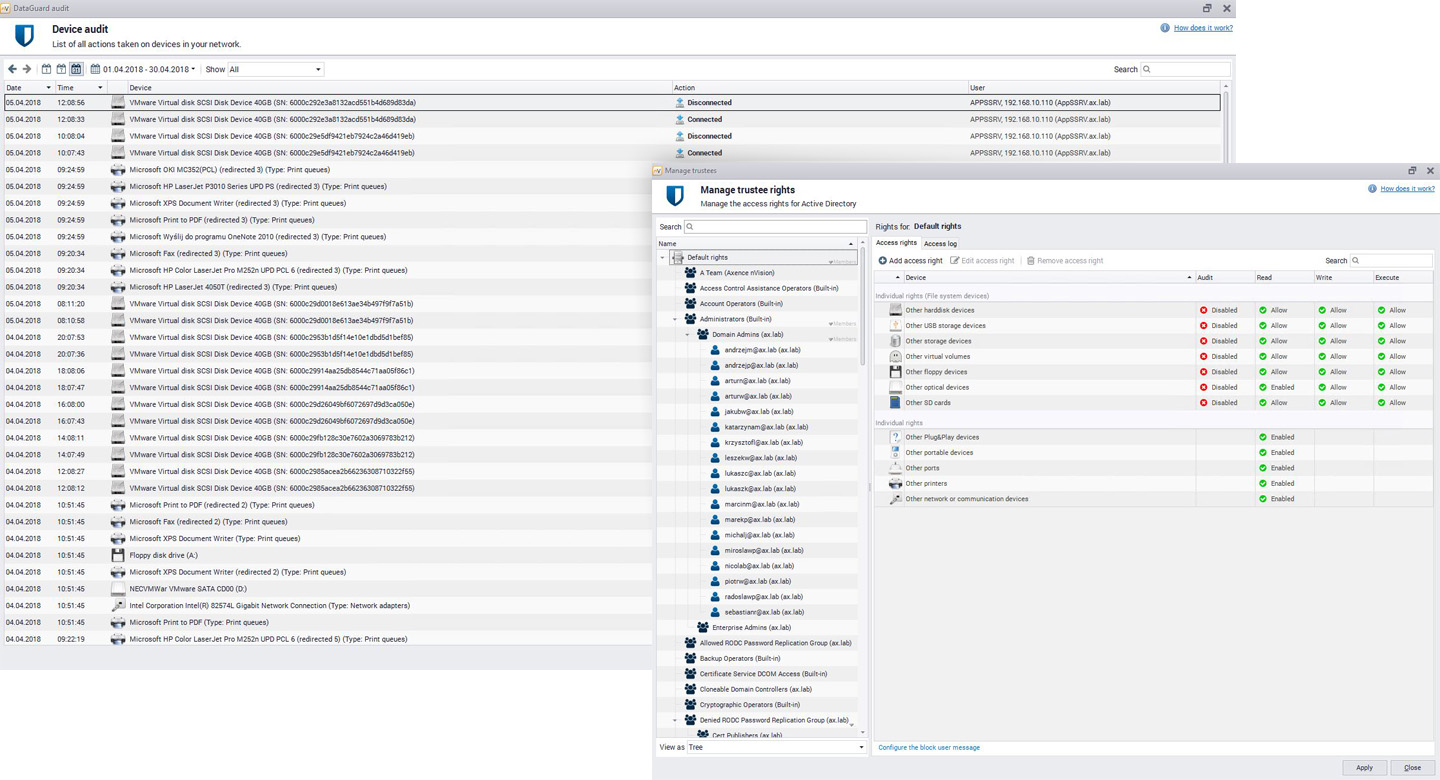1440x780 pixels.
Task: Switch to the Access log tab
Action: [940, 244]
